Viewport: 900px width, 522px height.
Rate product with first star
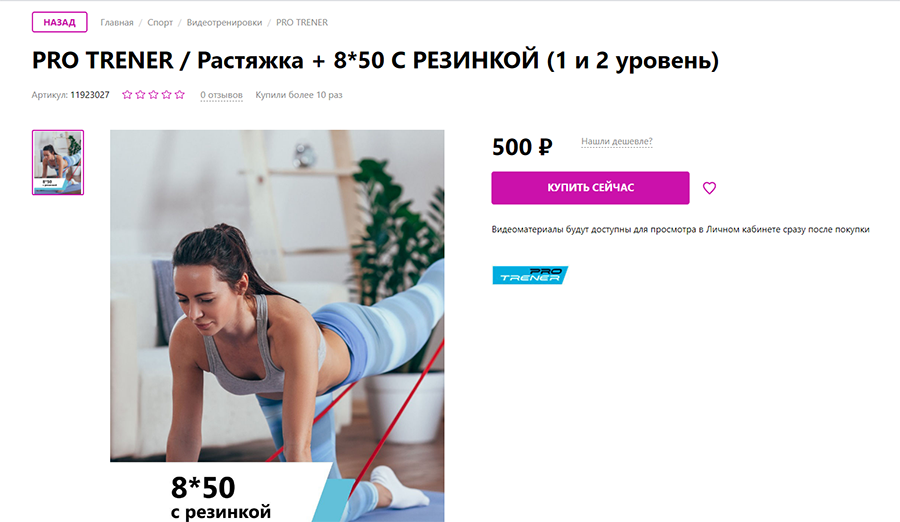coord(127,95)
